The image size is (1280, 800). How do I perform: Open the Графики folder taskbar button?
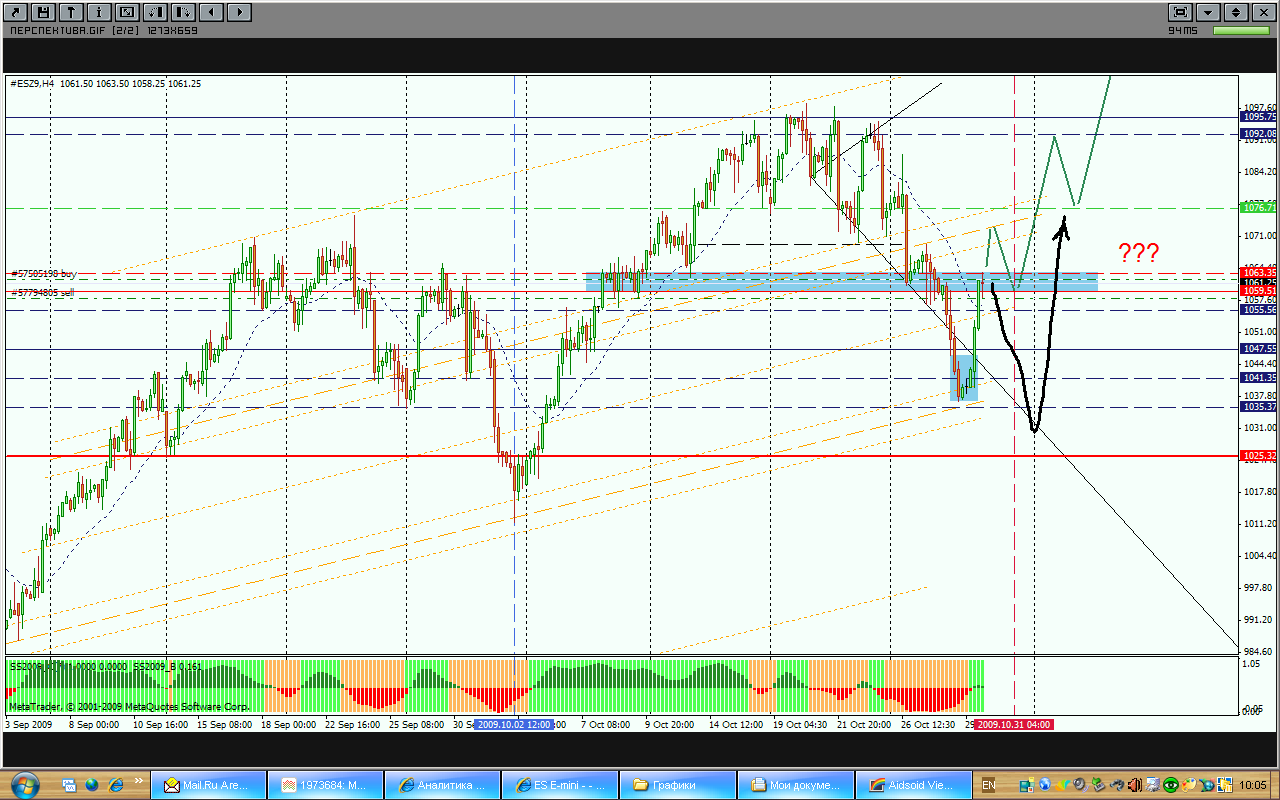676,785
